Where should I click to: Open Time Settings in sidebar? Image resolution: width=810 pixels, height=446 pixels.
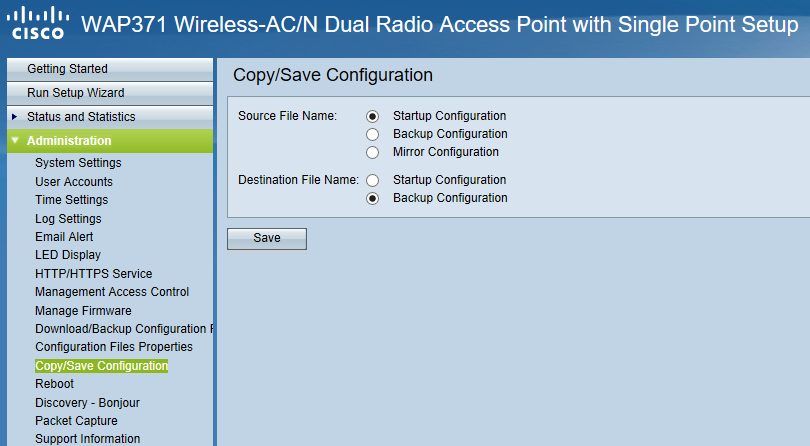coord(72,200)
